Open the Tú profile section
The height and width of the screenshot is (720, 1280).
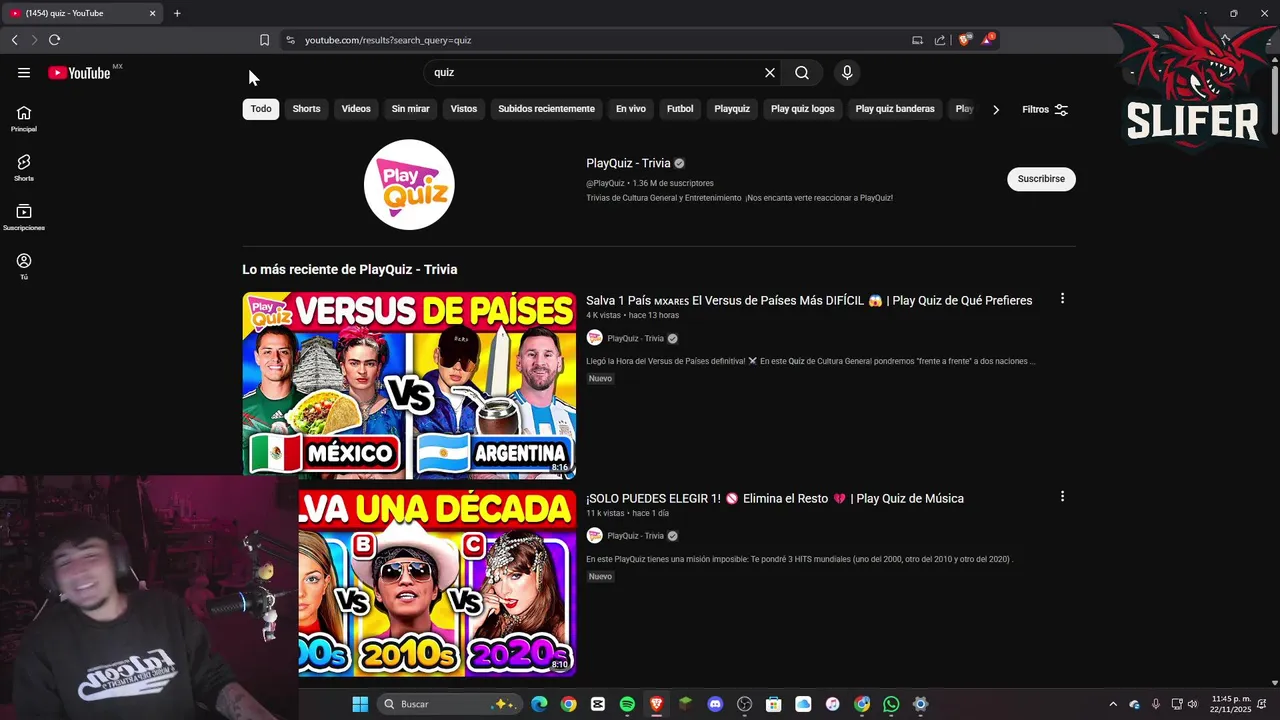tap(24, 266)
